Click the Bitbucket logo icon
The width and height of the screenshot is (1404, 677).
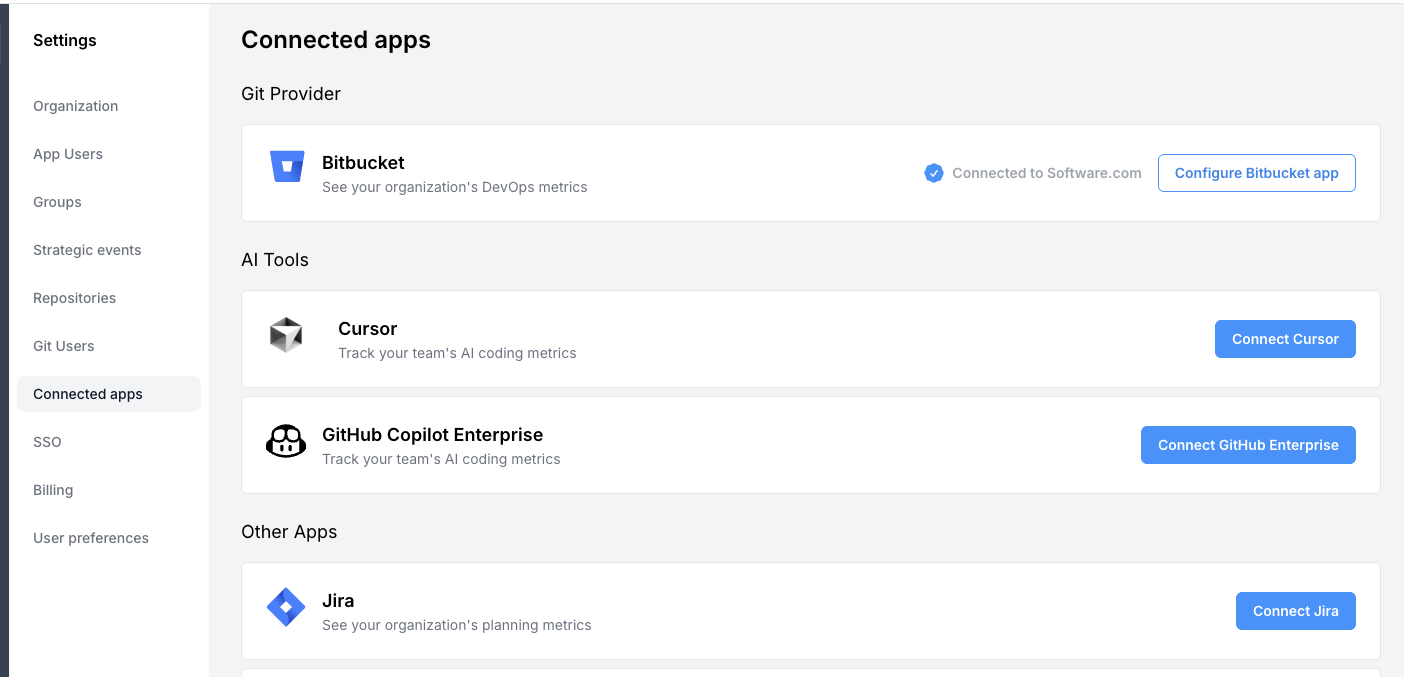(x=287, y=167)
